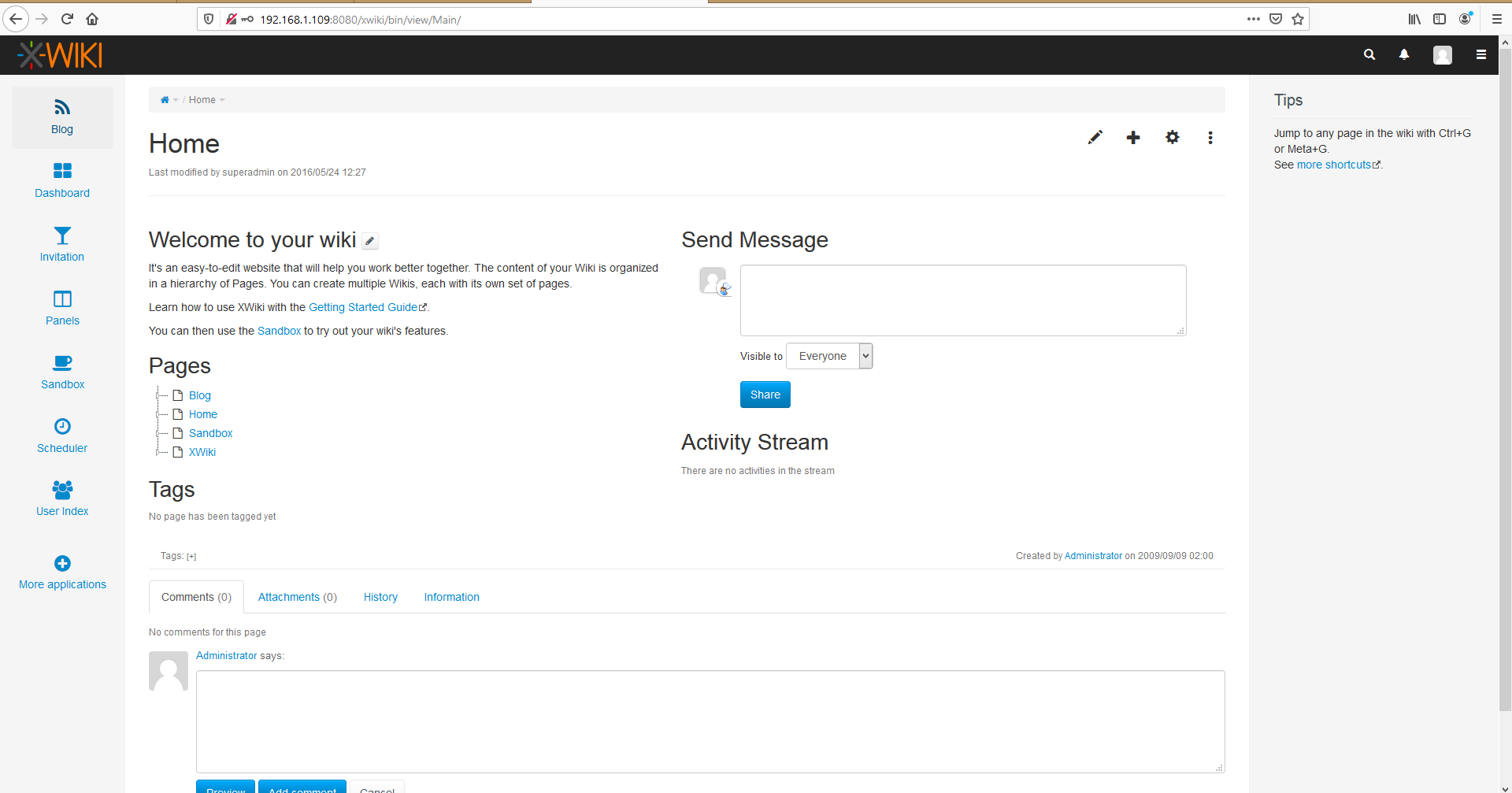The image size is (1512, 793).
Task: Open the Scheduler application icon
Action: pyautogui.click(x=62, y=435)
